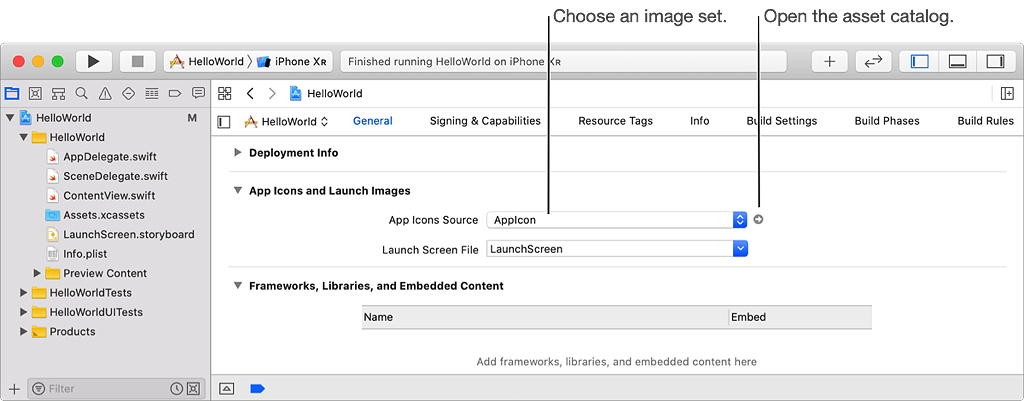Toggle the project and targets list sidebar

[224, 121]
